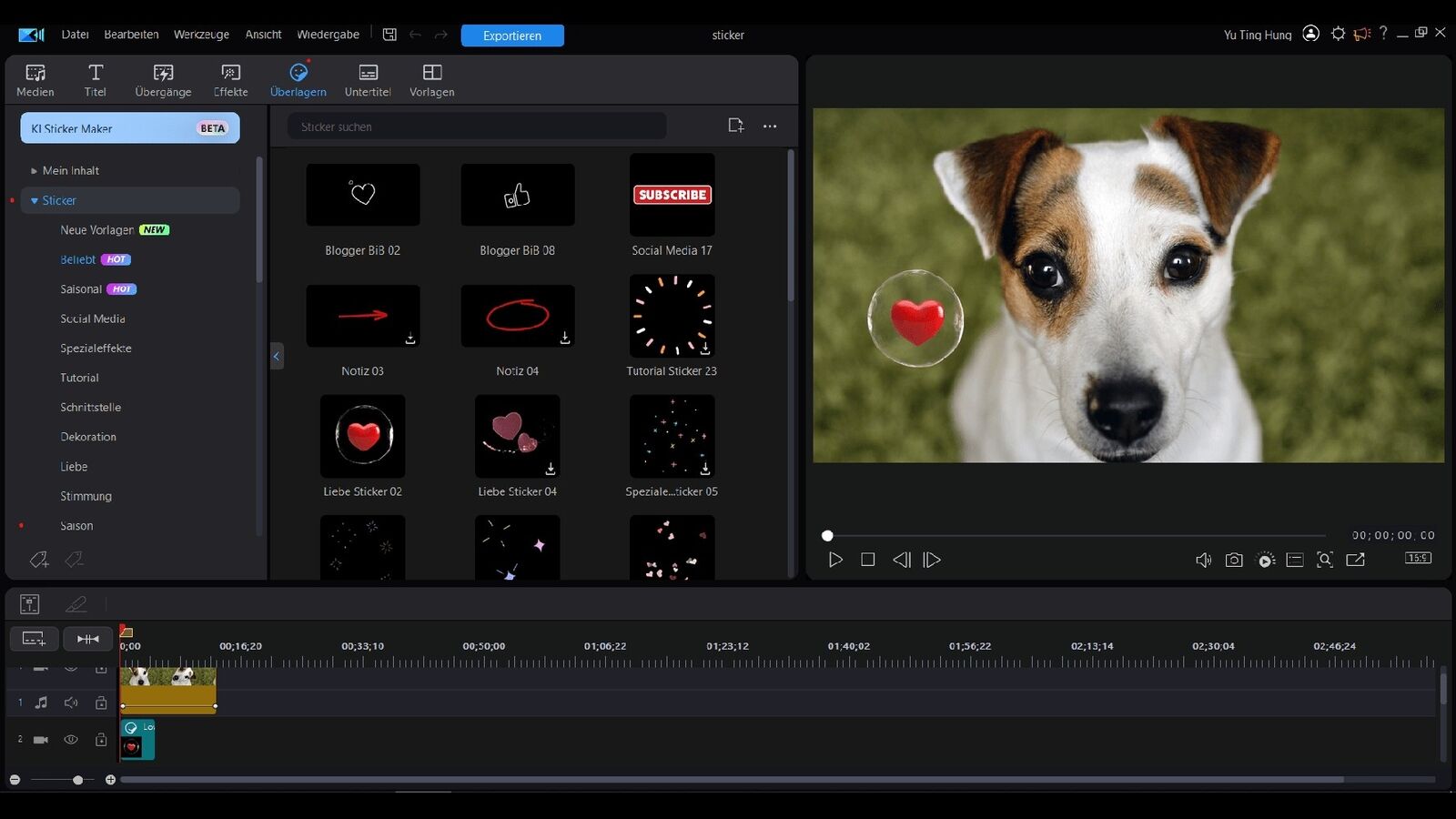Open the Bearbeiten menu
Screen dimensions: 1456x819
pos(131,35)
